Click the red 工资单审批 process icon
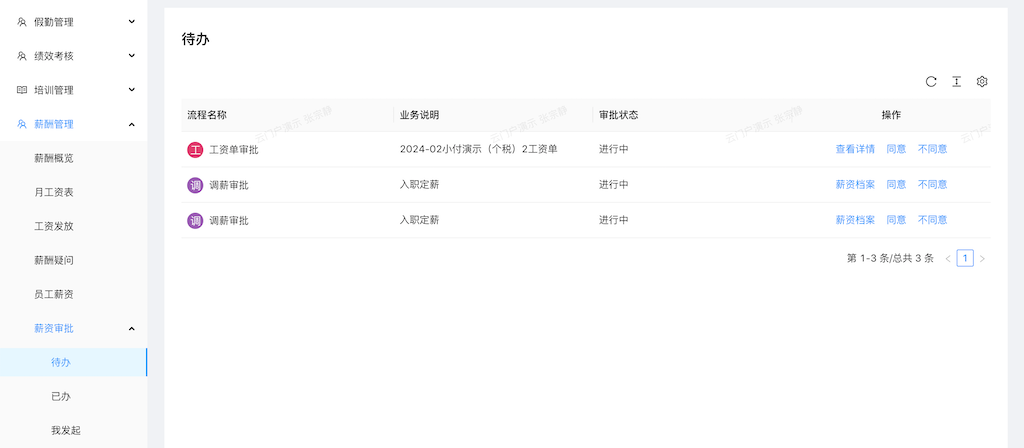This screenshot has width=1024, height=448. (x=195, y=150)
